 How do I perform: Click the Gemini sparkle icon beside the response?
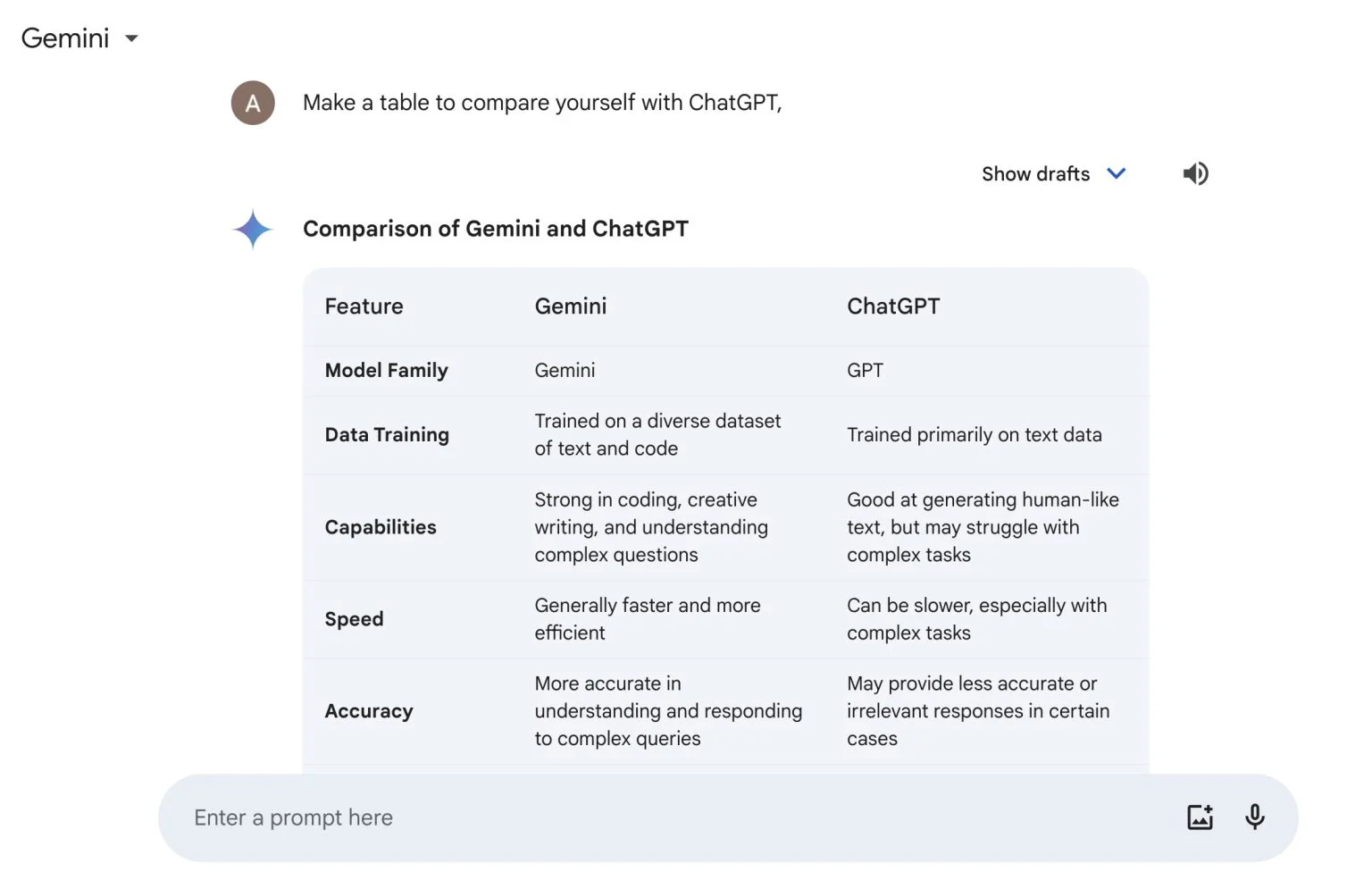point(251,229)
